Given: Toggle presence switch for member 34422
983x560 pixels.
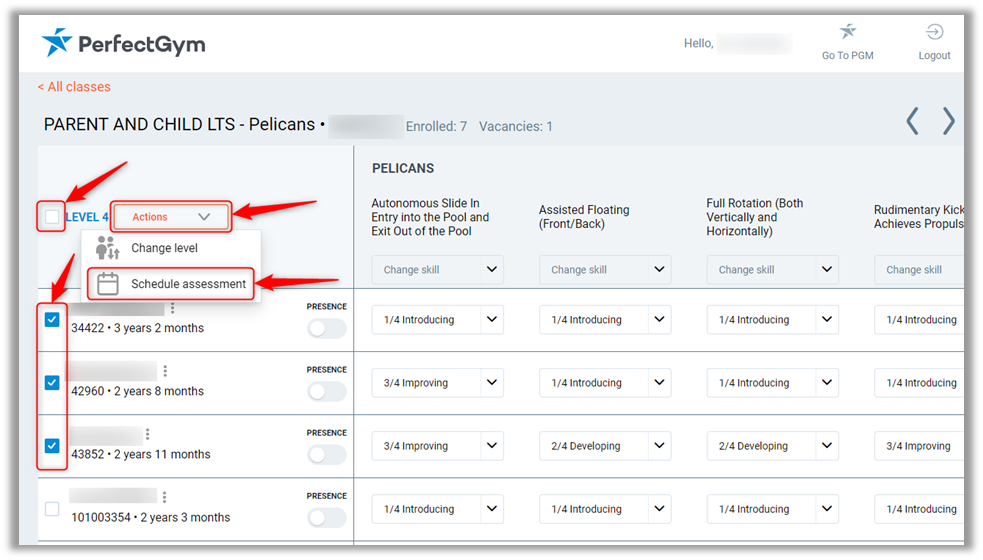Looking at the screenshot, I should pyautogui.click(x=327, y=329).
